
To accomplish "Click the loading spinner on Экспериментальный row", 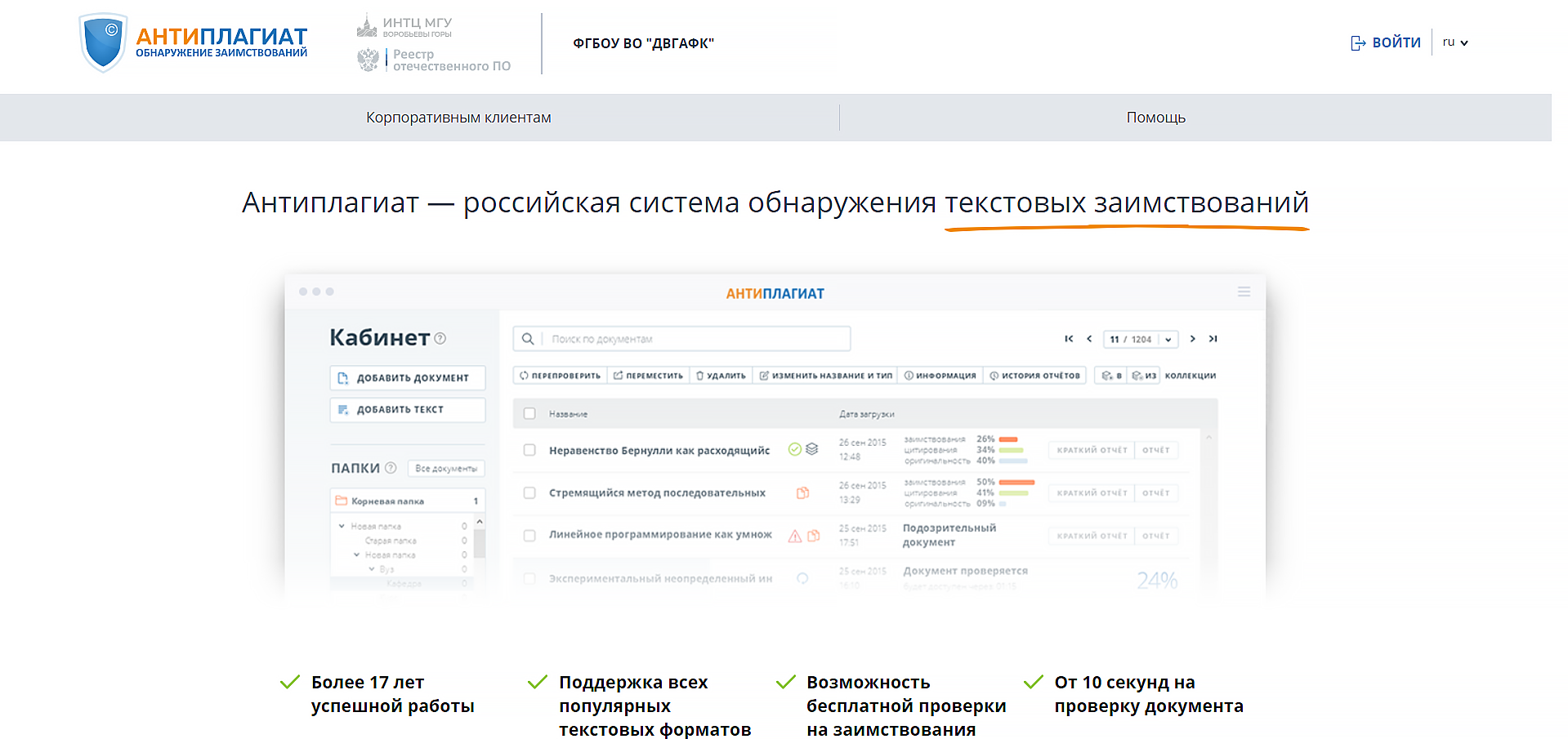I will [x=802, y=578].
